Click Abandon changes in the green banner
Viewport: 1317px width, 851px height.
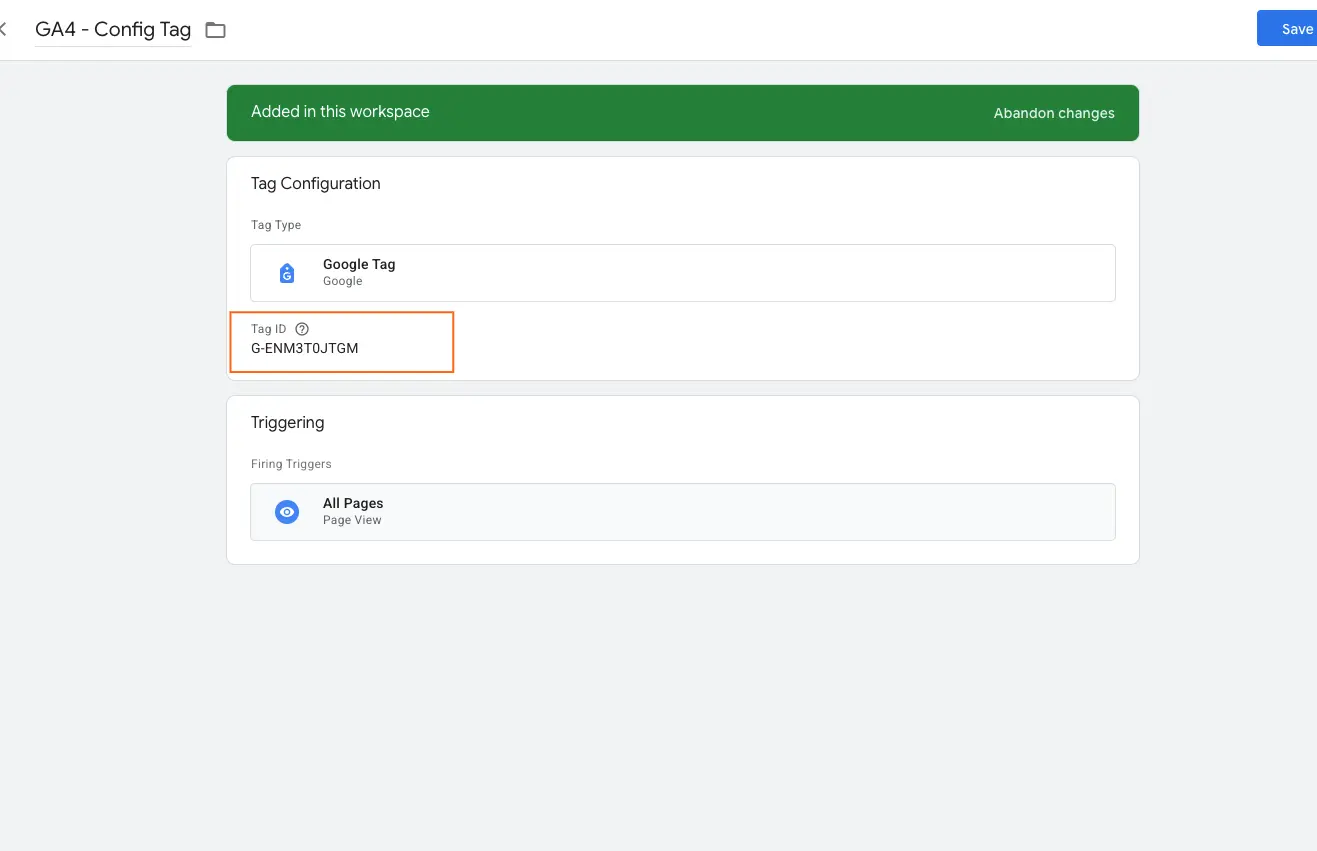point(1054,113)
